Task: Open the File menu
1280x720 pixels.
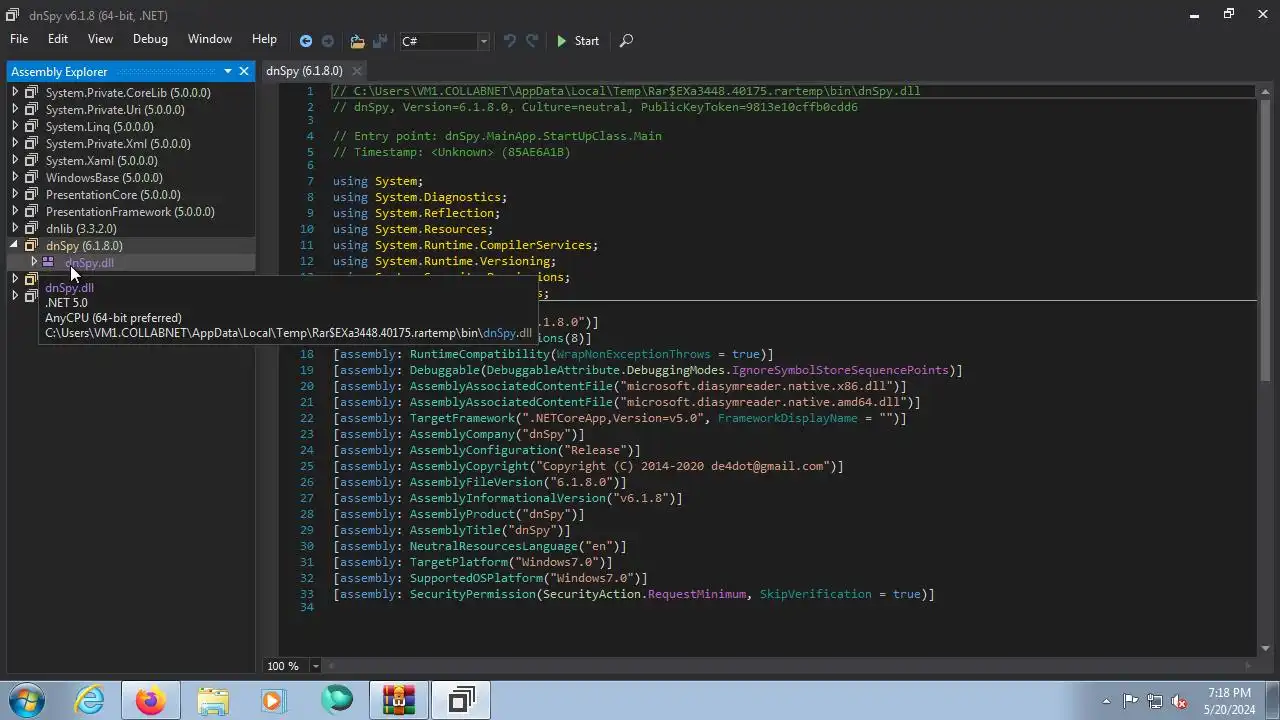Action: [x=19, y=39]
